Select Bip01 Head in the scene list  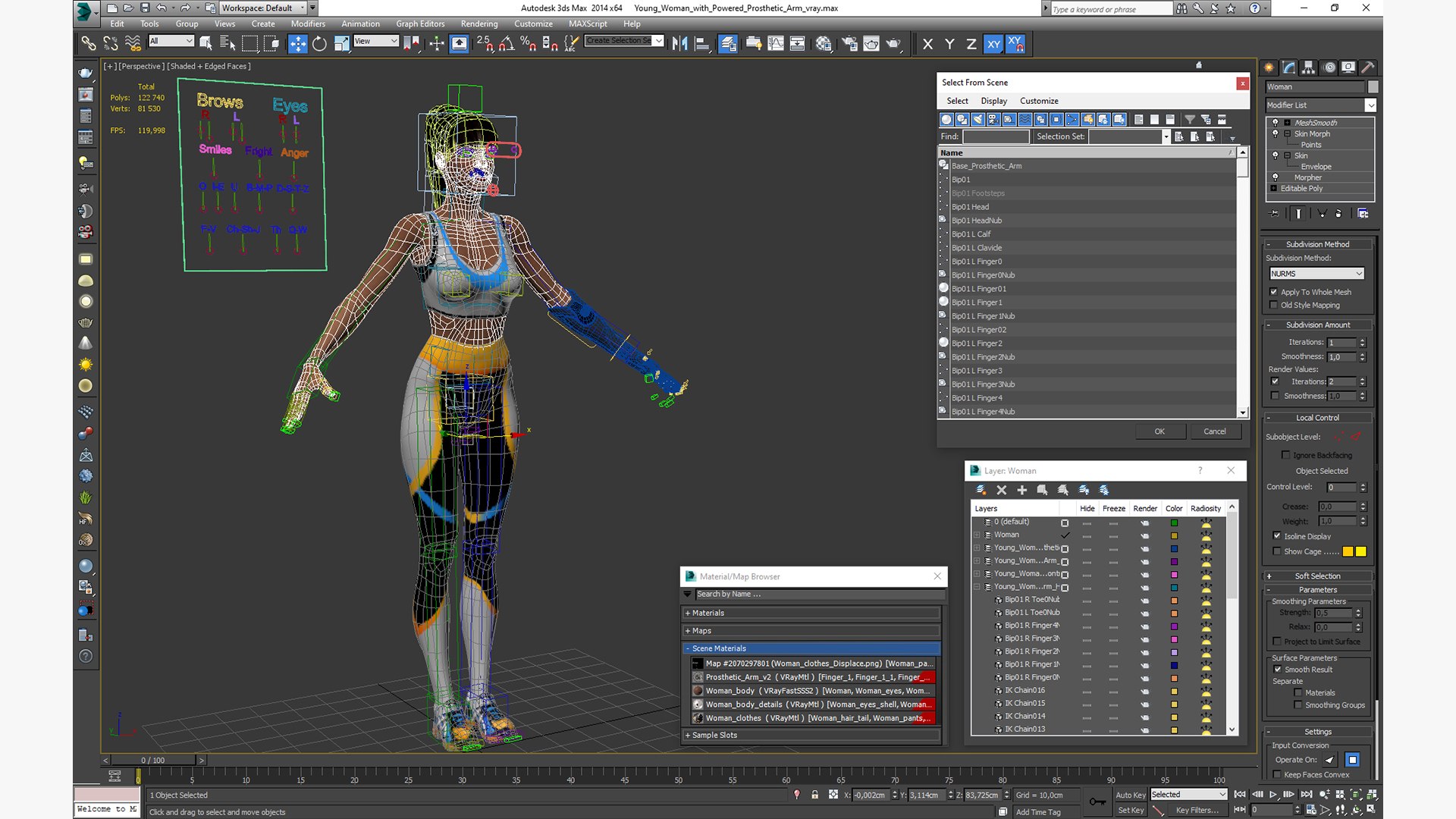(970, 207)
